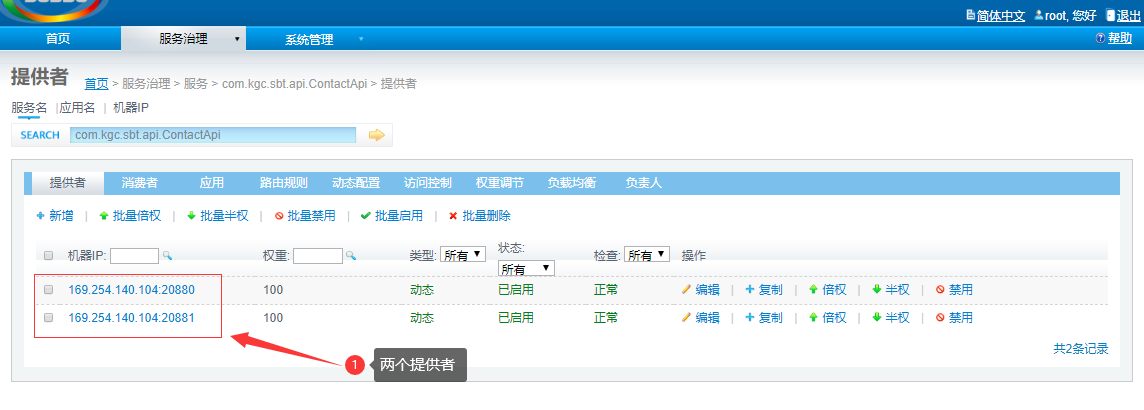Open provider link 169.254.140.104:20880

click(131, 290)
